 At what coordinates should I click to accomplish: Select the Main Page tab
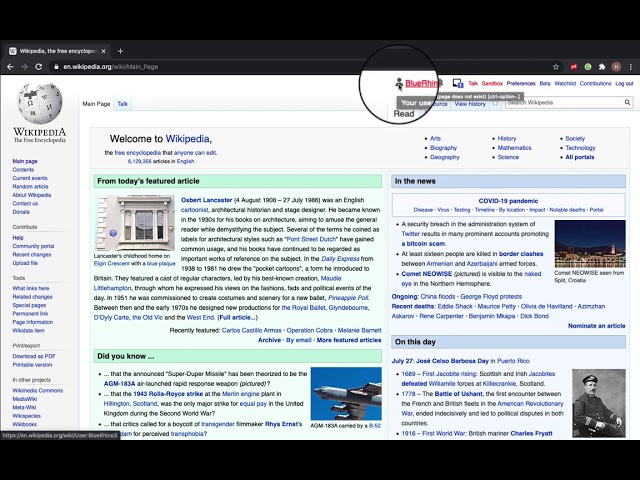[96, 104]
